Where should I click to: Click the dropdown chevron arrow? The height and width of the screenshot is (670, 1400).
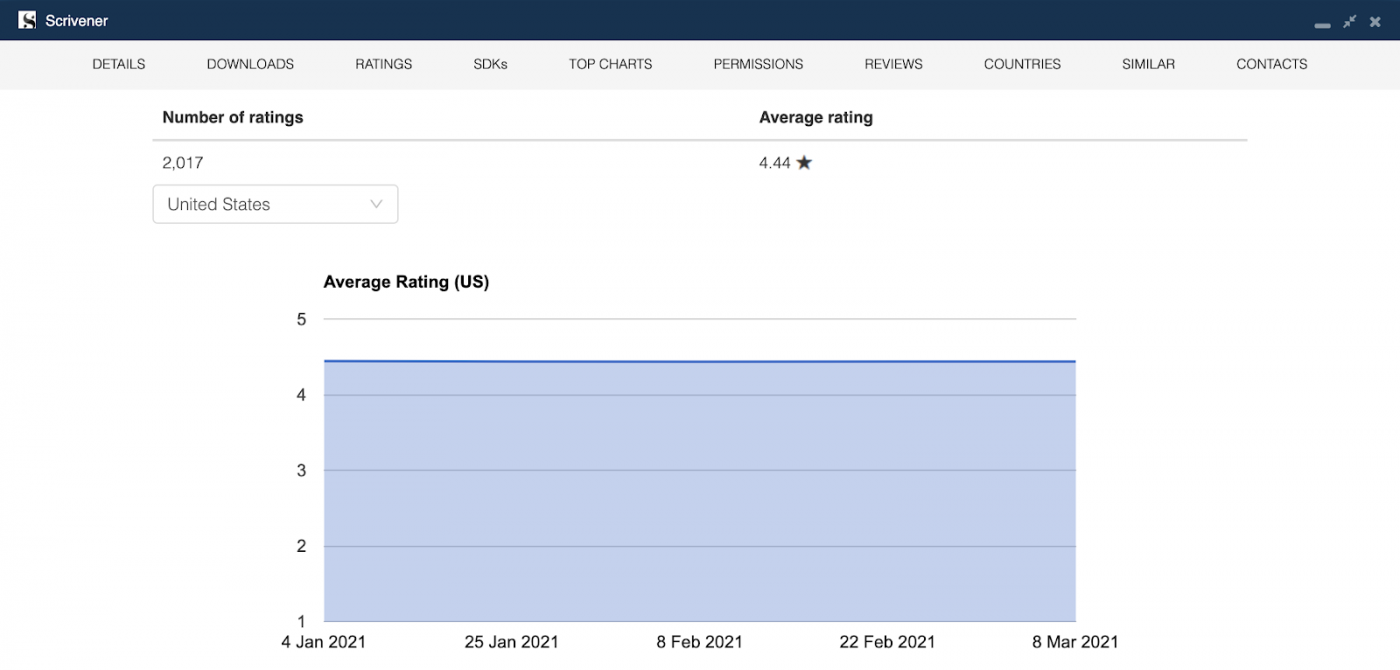pos(377,204)
